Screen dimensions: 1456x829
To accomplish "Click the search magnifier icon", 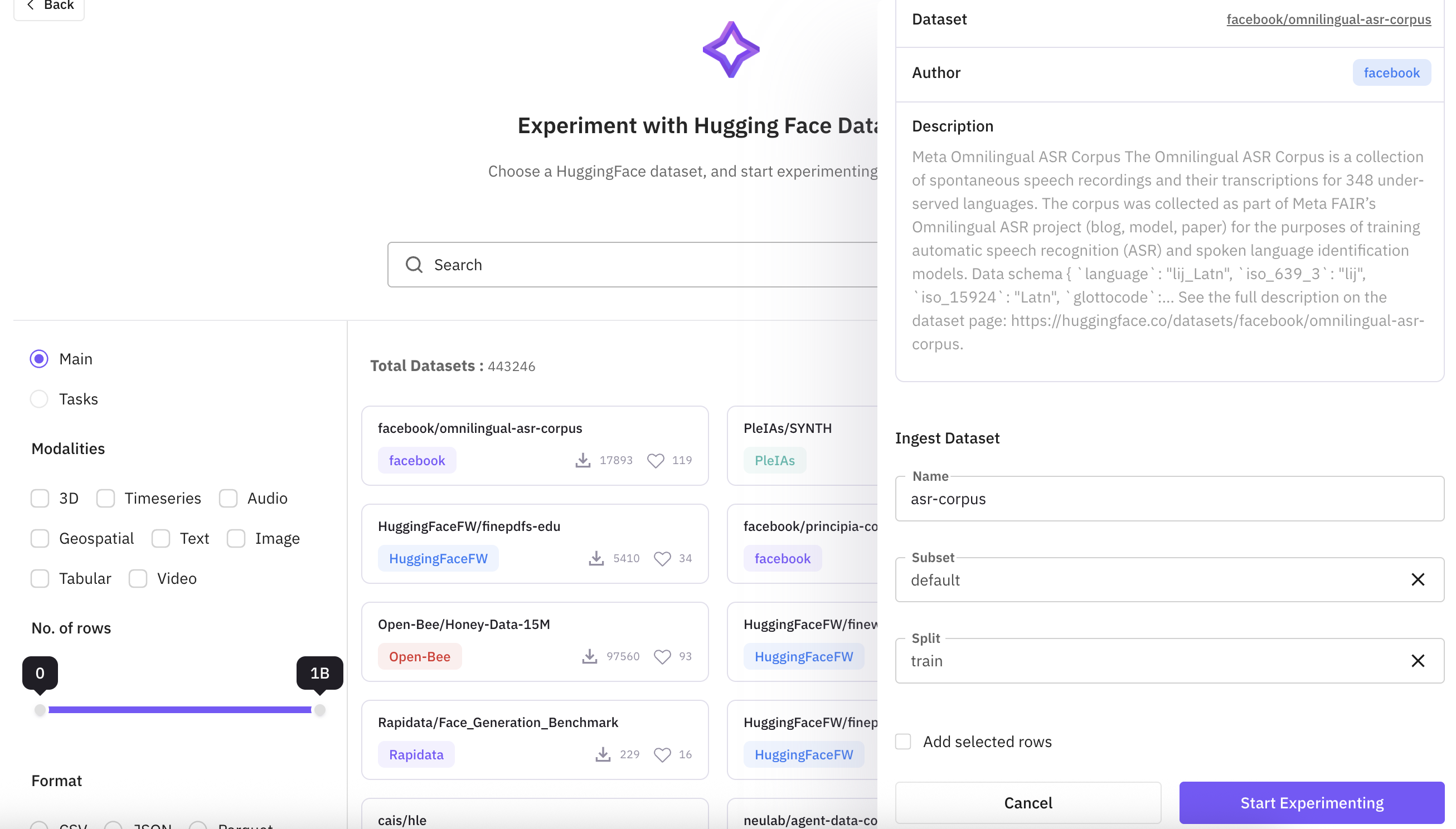I will 414,265.
